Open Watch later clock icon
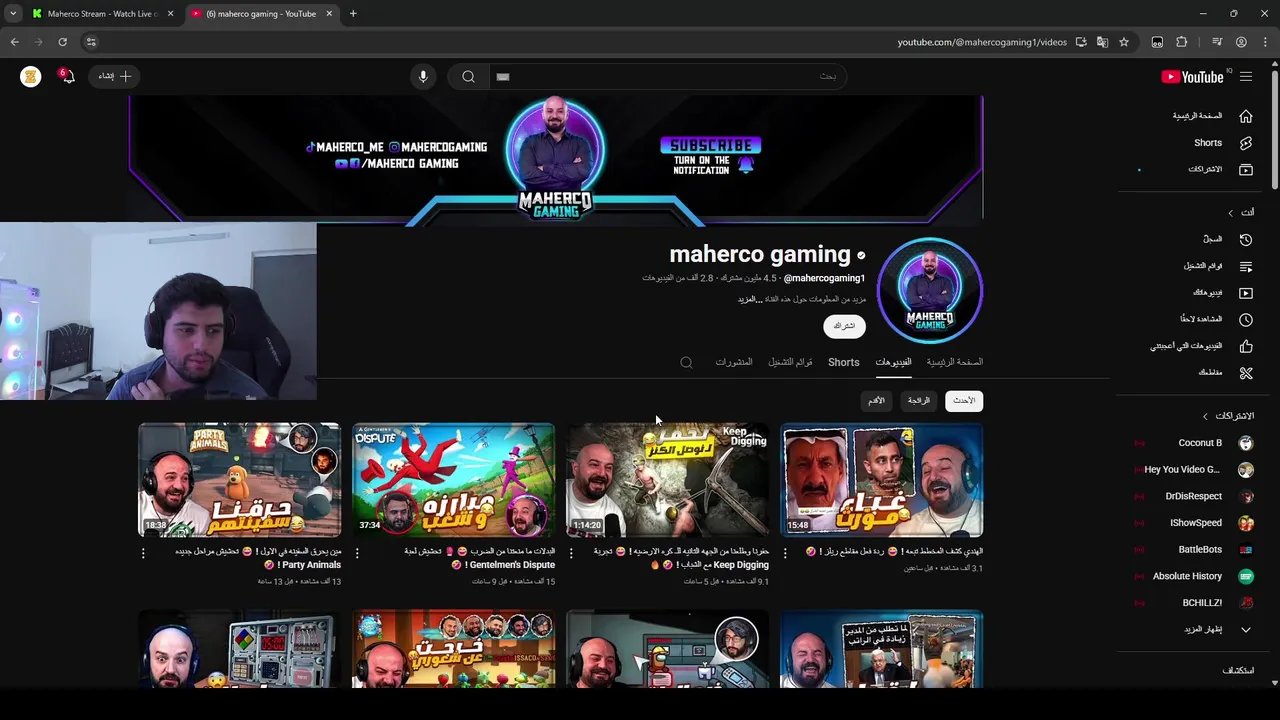1280x720 pixels. pos(1246,319)
